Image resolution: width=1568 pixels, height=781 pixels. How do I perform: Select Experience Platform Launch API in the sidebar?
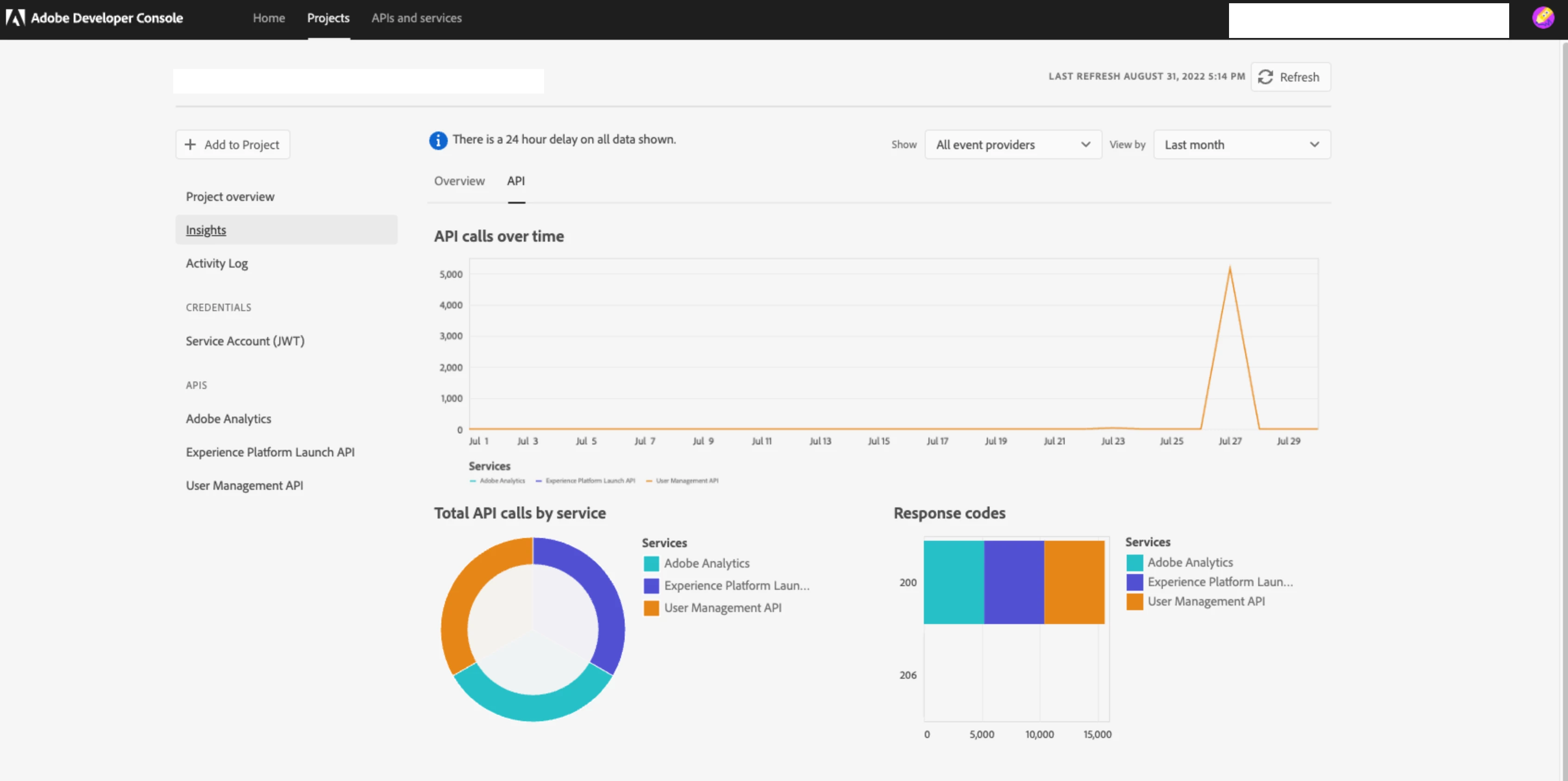270,452
